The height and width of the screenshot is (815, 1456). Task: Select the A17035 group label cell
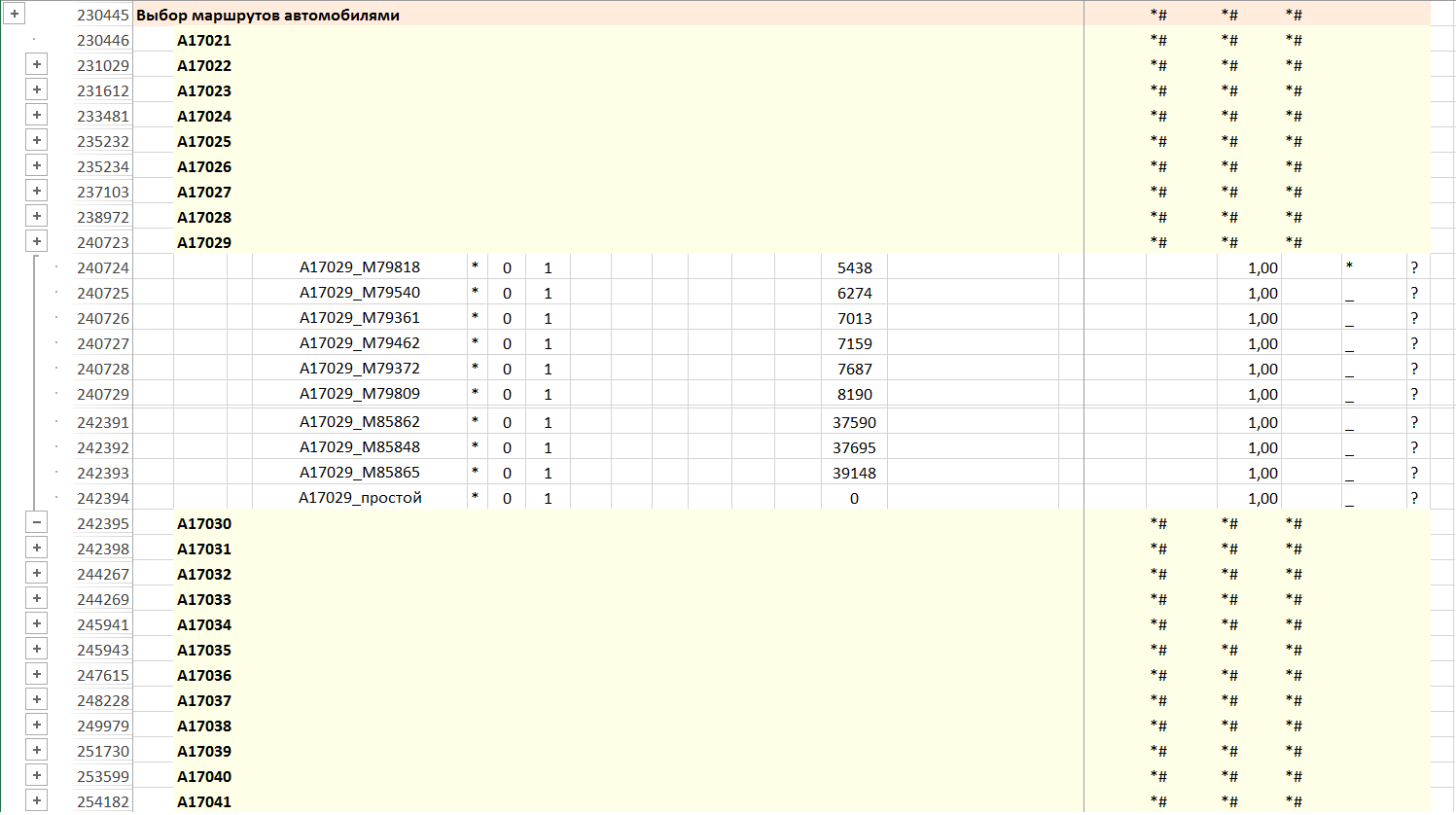[x=204, y=650]
